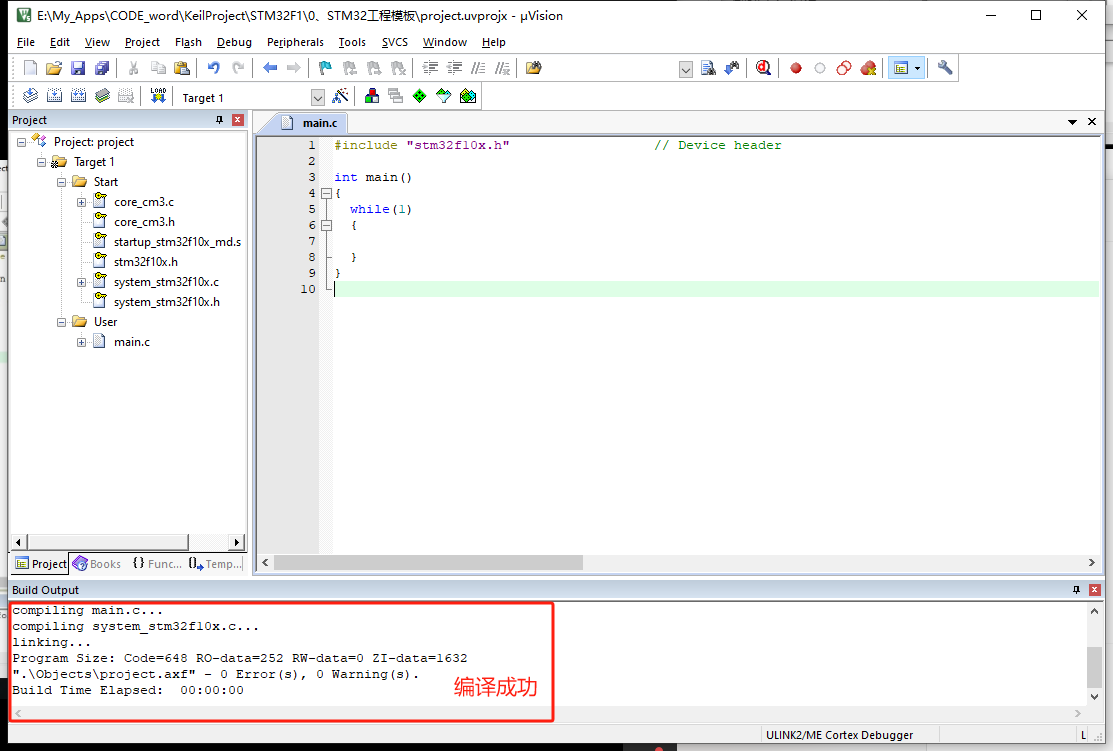Expand main.c in project tree
The image size is (1113, 751).
tap(82, 342)
